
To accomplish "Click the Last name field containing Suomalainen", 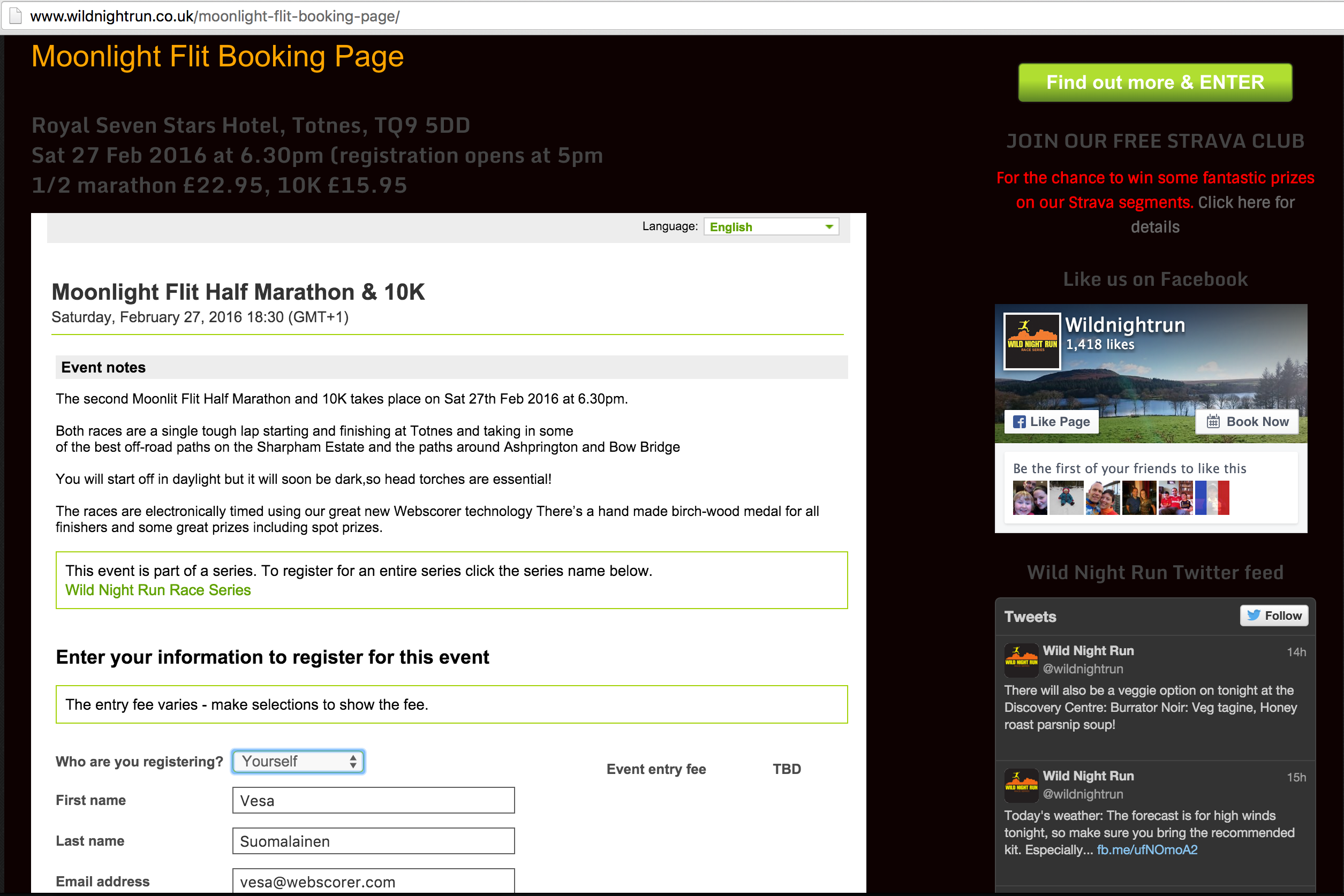I will pos(373,840).
